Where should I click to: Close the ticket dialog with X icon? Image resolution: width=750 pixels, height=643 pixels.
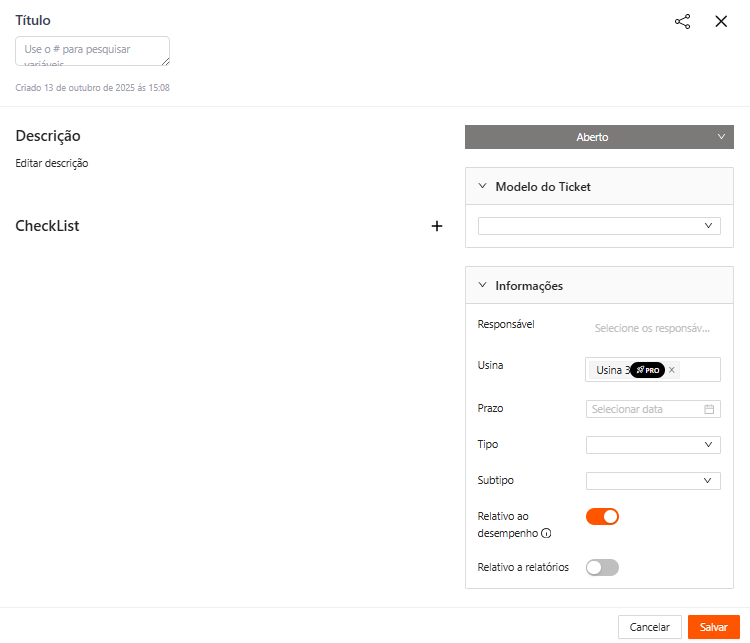[x=721, y=22]
